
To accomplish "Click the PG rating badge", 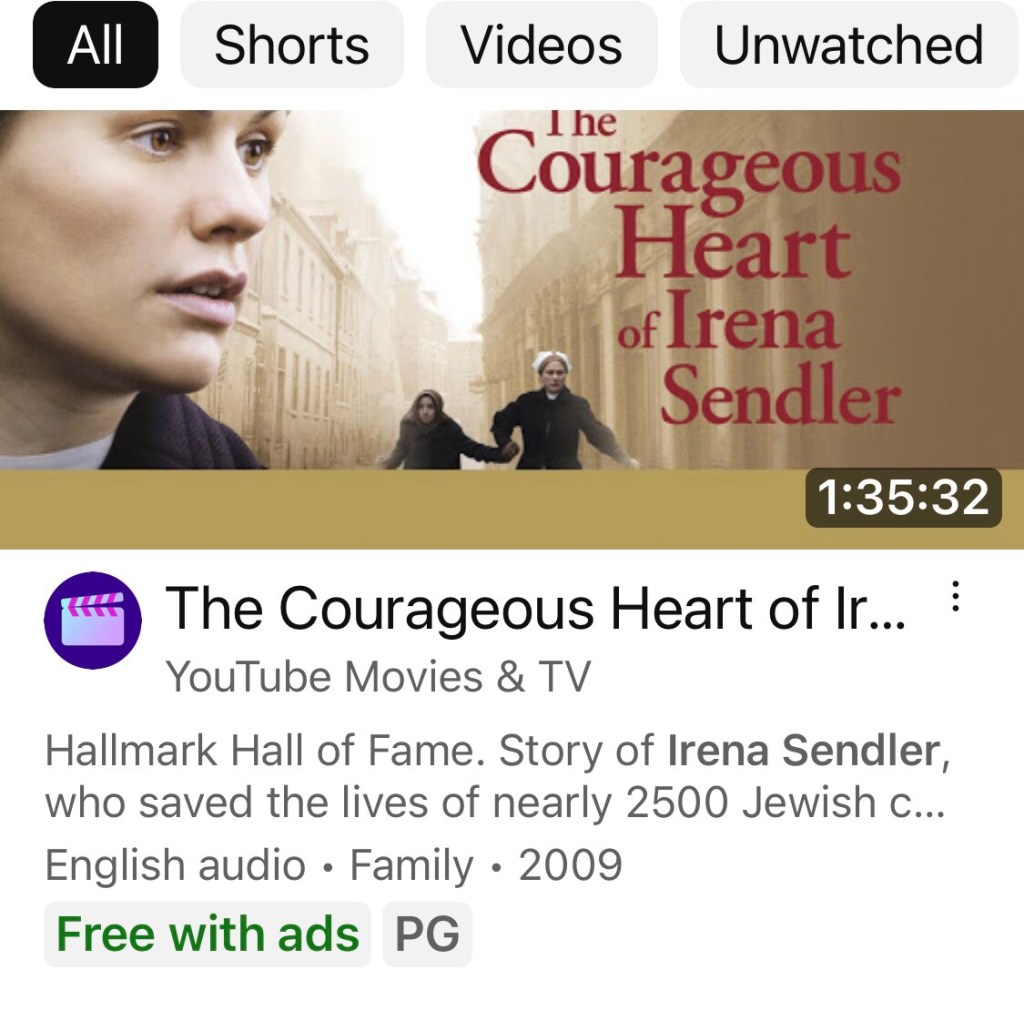I will pyautogui.click(x=427, y=934).
